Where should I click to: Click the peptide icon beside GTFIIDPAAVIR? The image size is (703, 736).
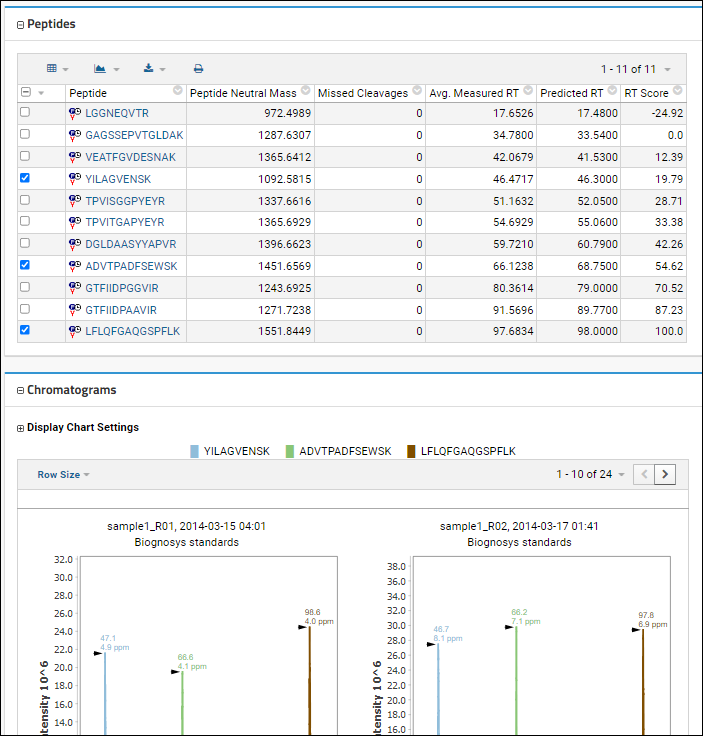(75, 310)
